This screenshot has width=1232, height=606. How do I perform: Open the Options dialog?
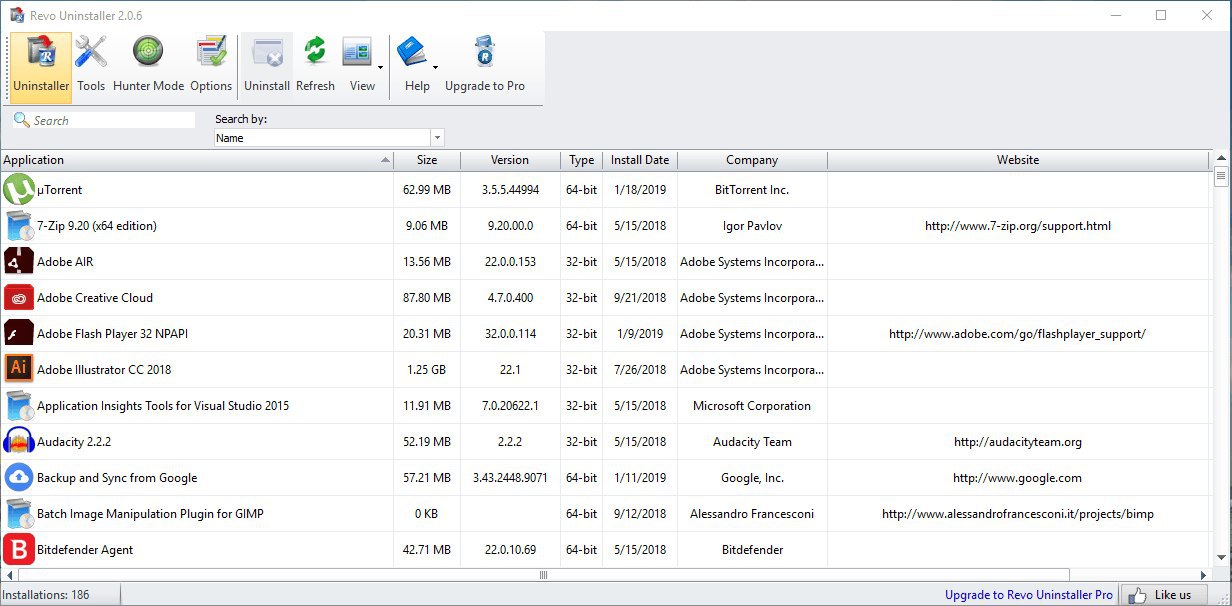point(211,65)
